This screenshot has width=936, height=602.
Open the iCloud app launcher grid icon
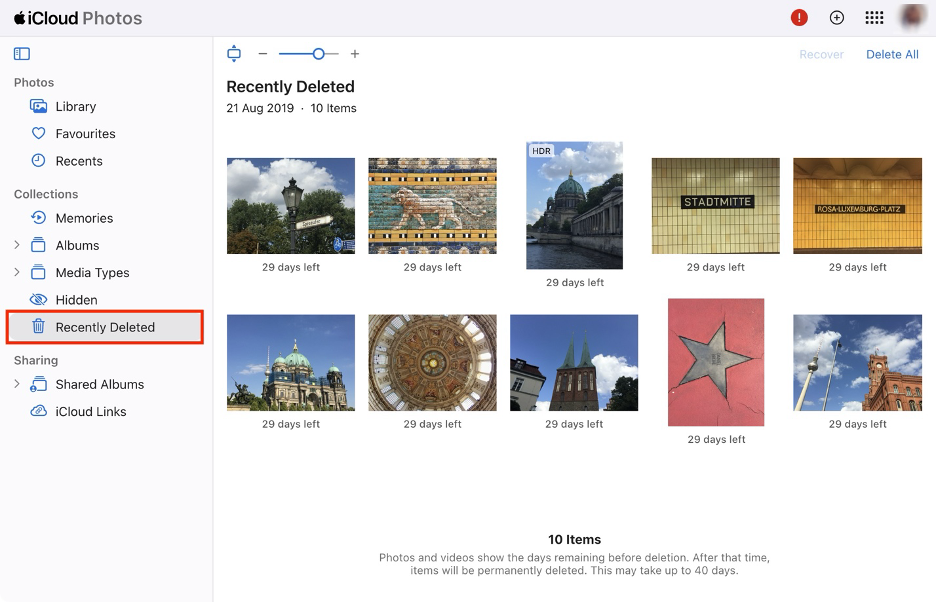[874, 17]
